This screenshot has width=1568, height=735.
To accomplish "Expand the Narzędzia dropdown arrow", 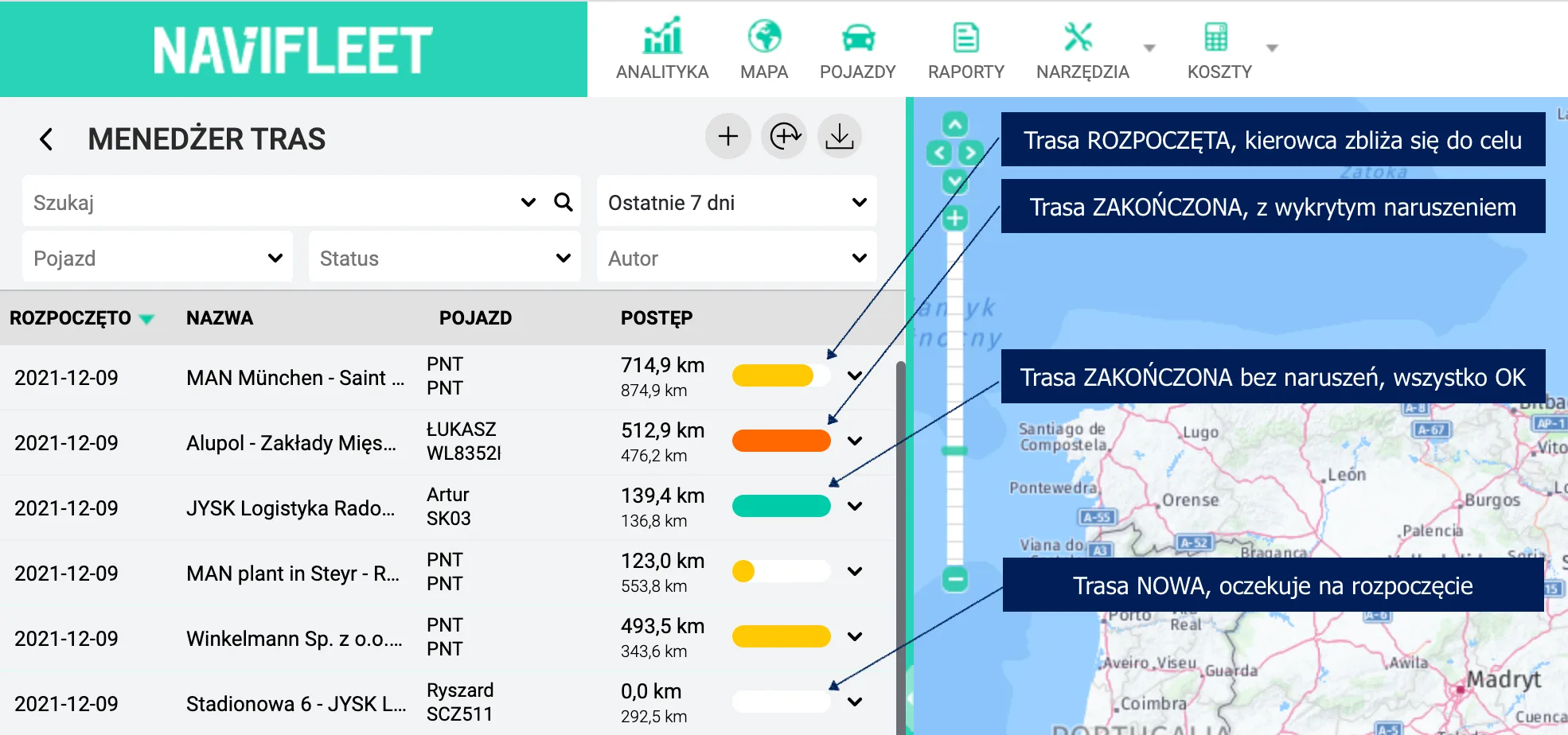I will click(x=1149, y=48).
